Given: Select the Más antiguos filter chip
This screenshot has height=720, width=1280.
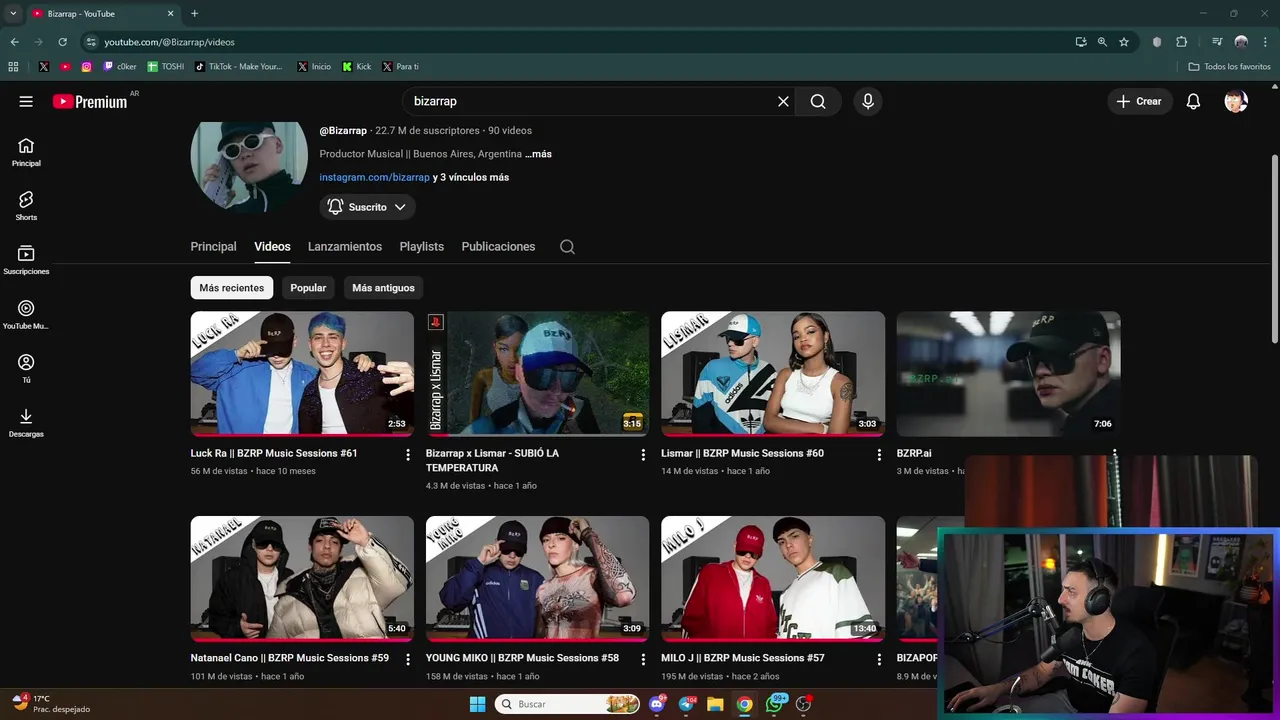Looking at the screenshot, I should coord(383,288).
